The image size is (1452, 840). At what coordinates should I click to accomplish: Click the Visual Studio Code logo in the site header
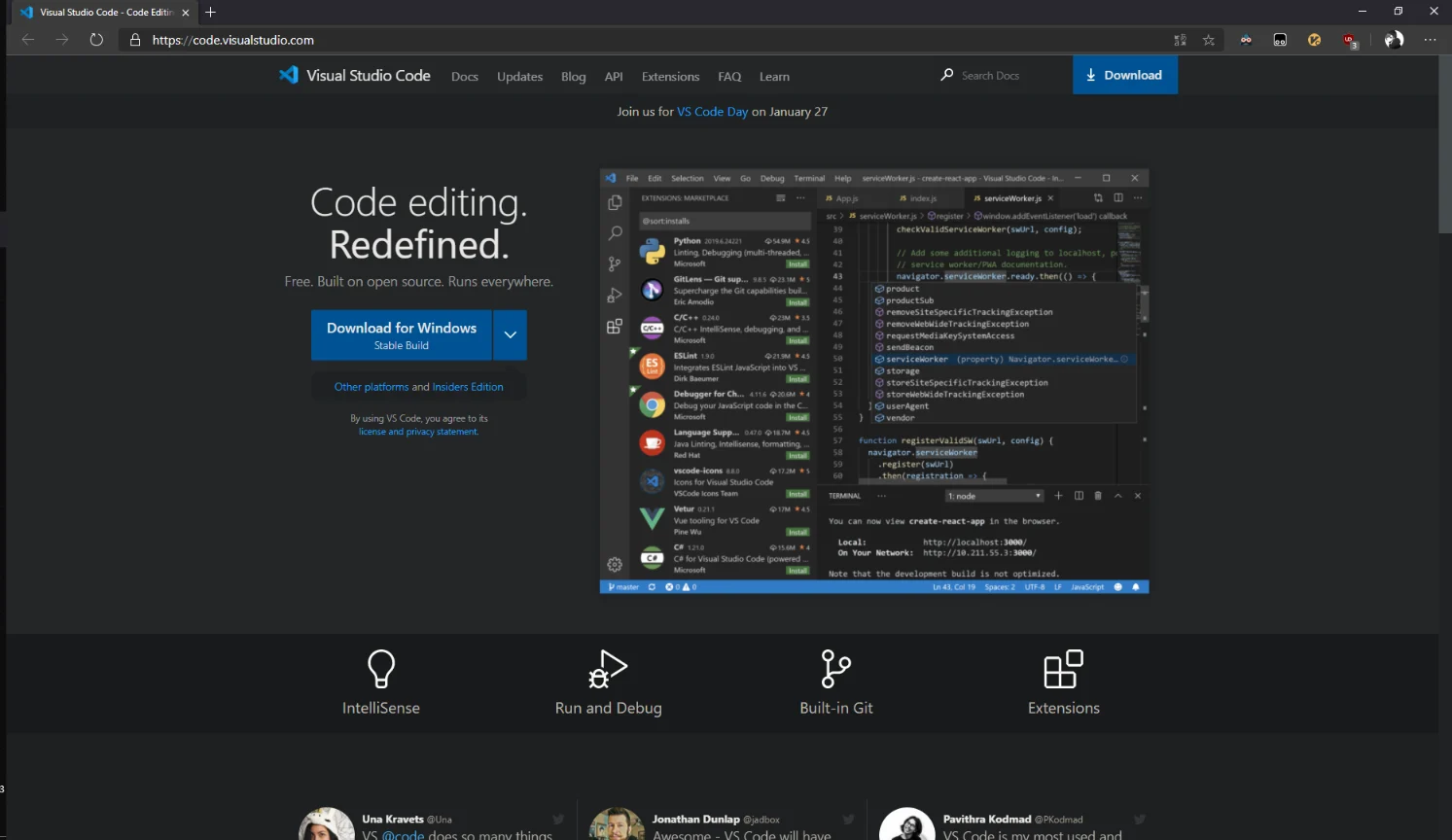pos(288,75)
